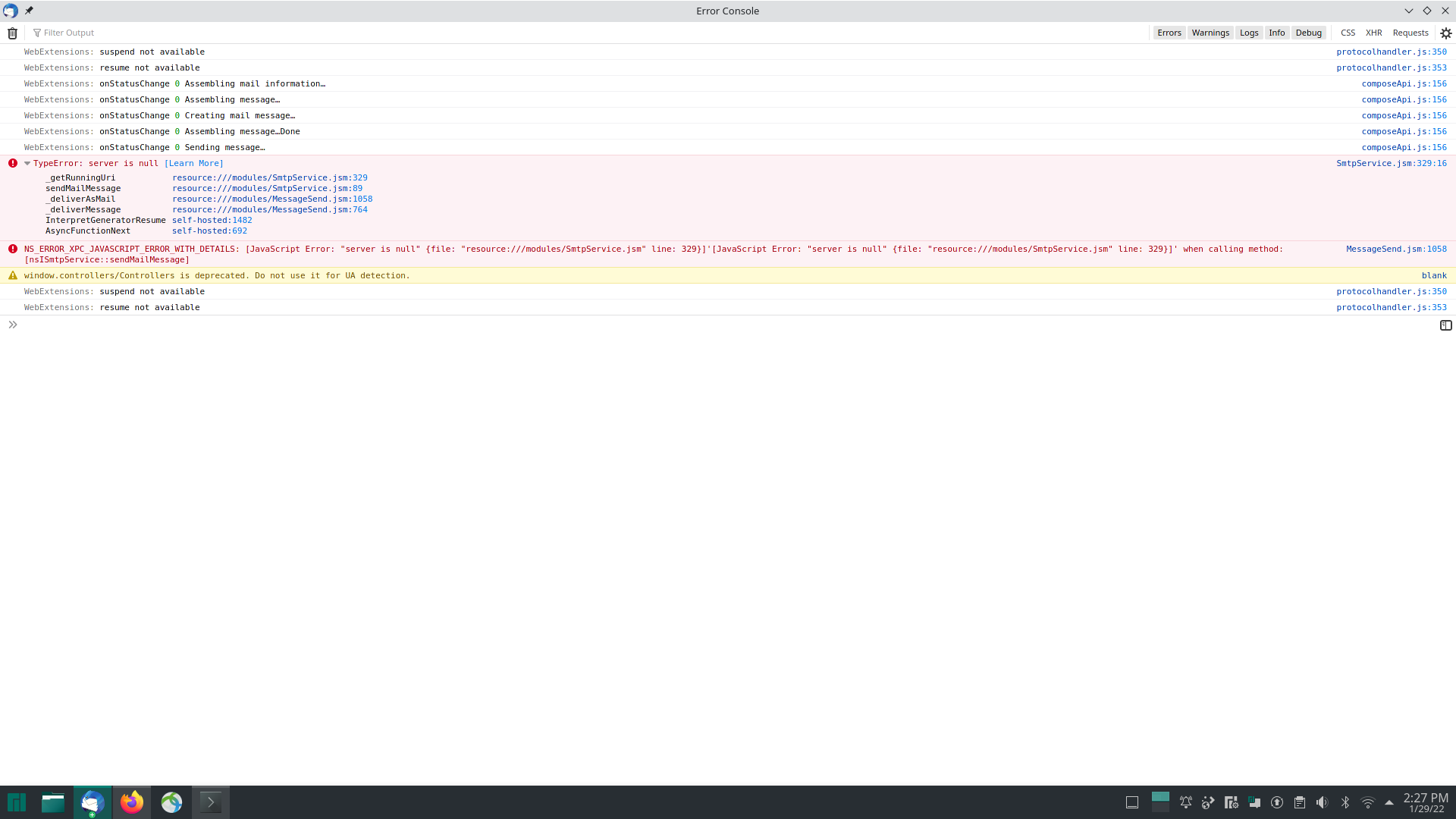The height and width of the screenshot is (819, 1456).
Task: Click the volume icon in the system tray
Action: click(1323, 802)
